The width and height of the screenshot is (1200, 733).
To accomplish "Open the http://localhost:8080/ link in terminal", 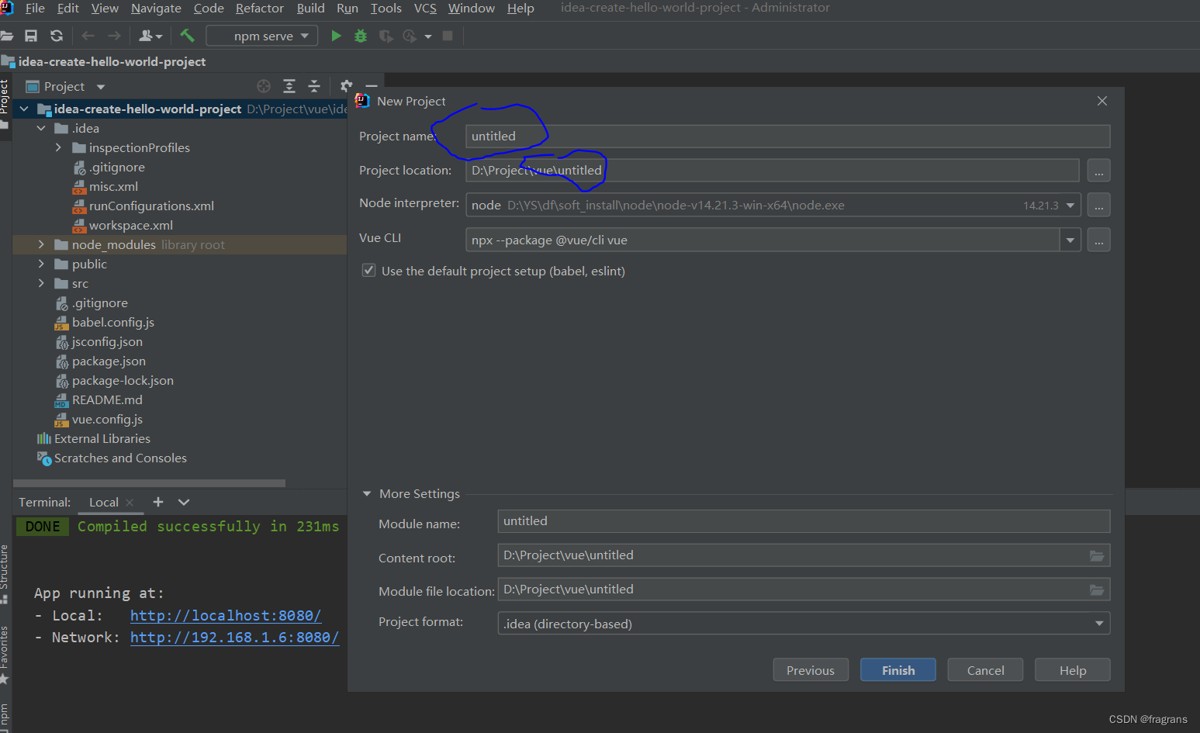I will click(x=225, y=616).
